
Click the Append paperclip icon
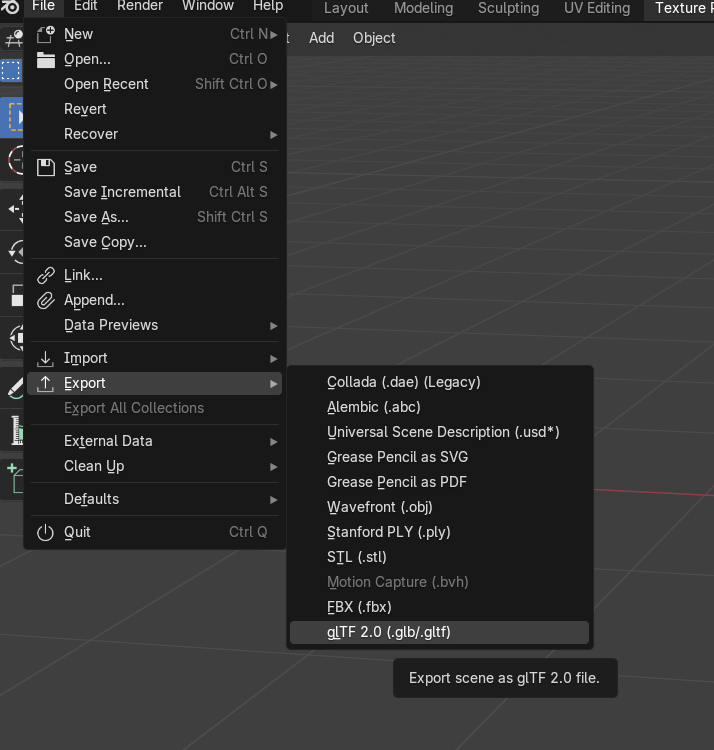coord(45,300)
